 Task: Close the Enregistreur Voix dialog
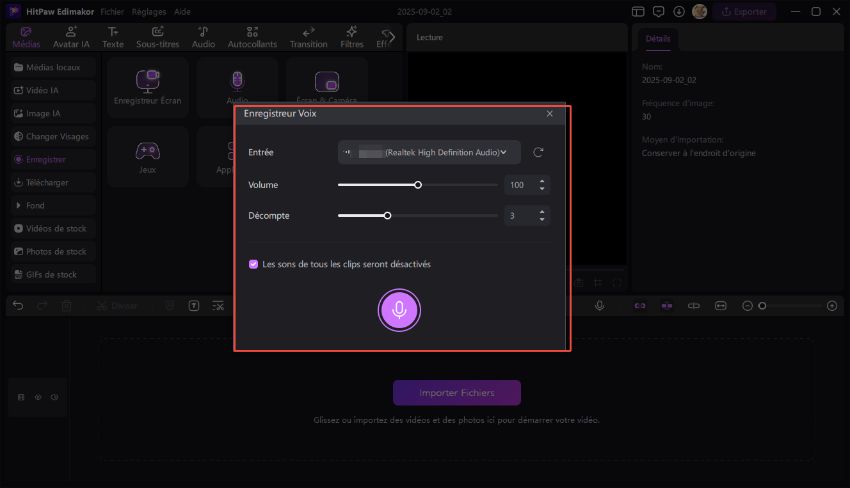pyautogui.click(x=550, y=113)
